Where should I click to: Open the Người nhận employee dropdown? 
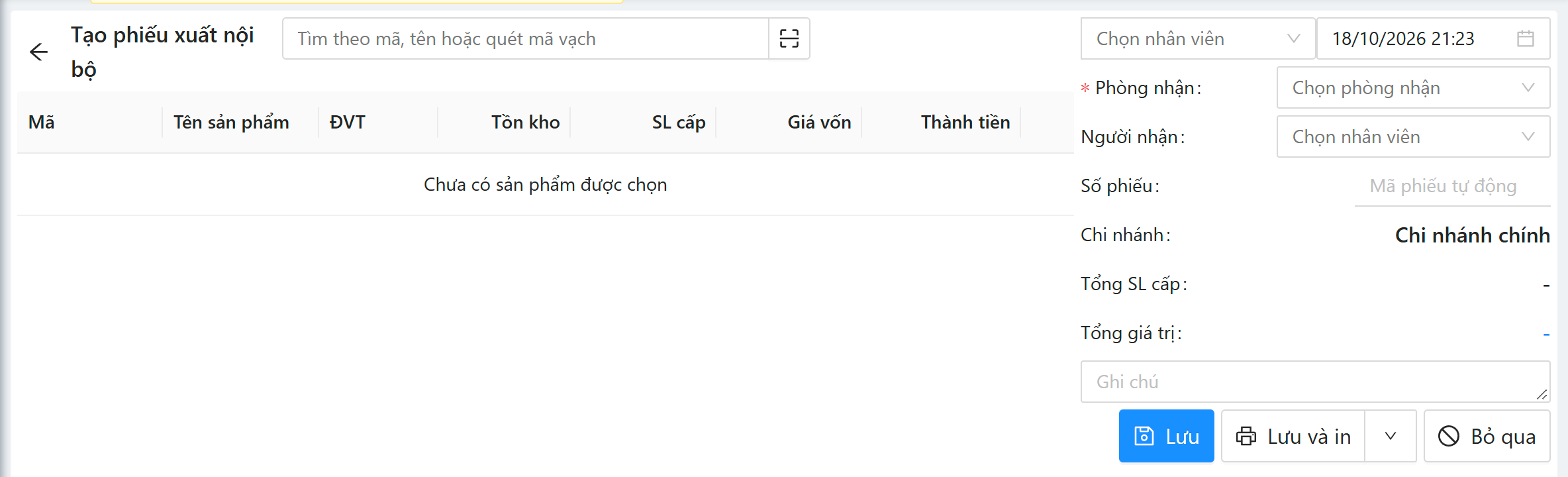click(1413, 136)
